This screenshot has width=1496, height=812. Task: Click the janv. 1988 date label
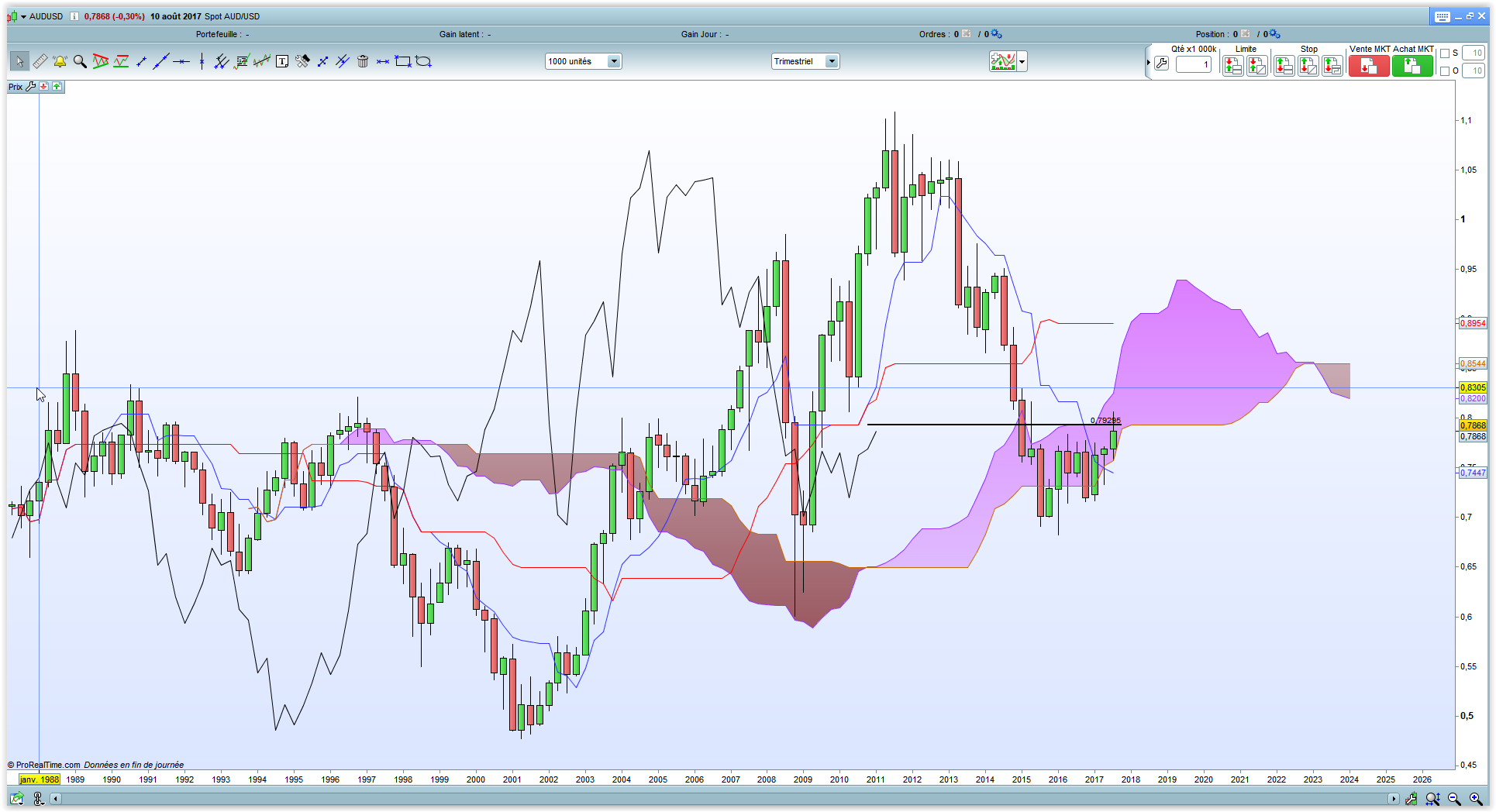[x=40, y=779]
